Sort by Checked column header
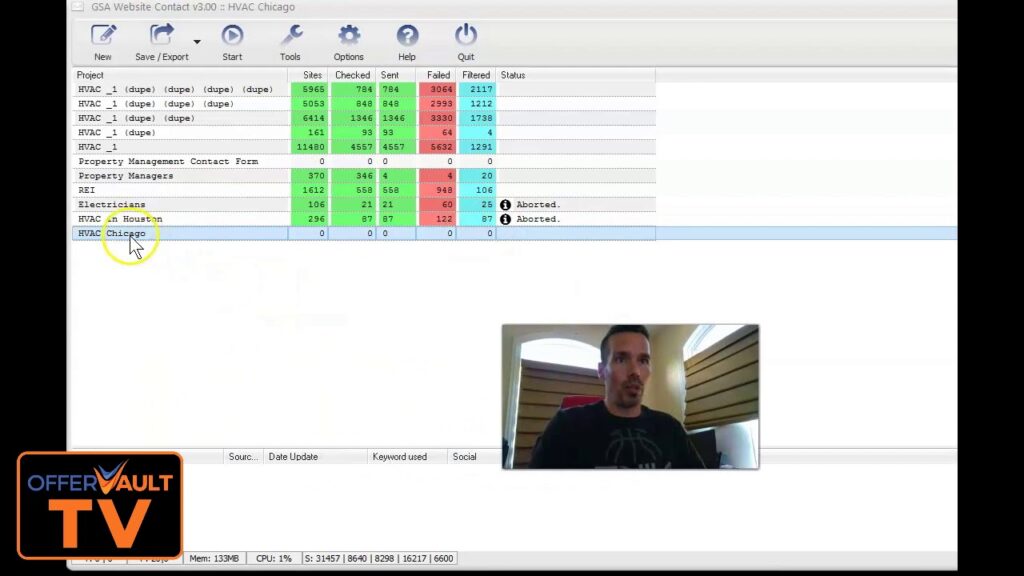1024x576 pixels. pos(353,75)
